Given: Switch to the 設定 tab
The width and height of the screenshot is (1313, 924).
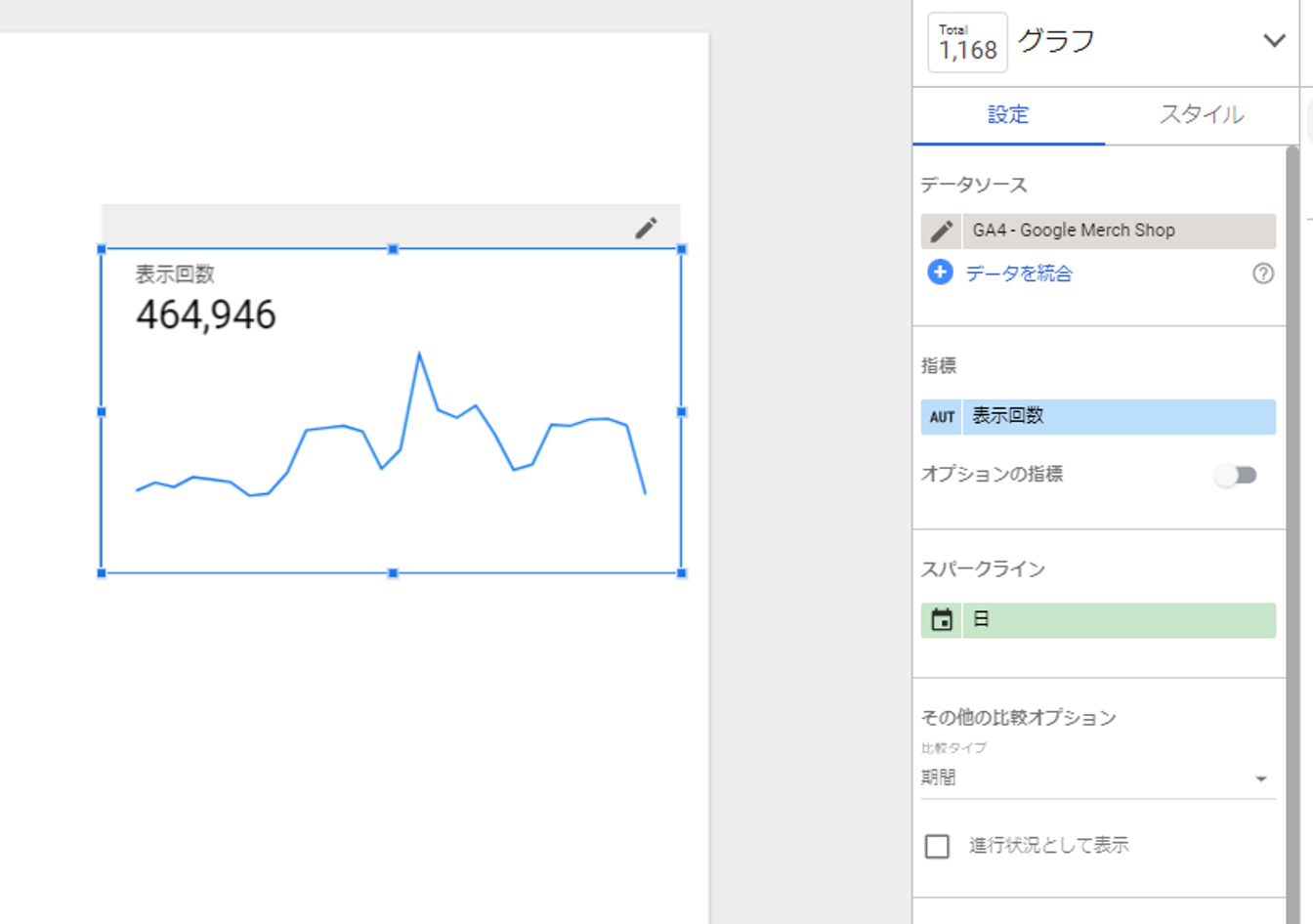Looking at the screenshot, I should (x=1008, y=115).
